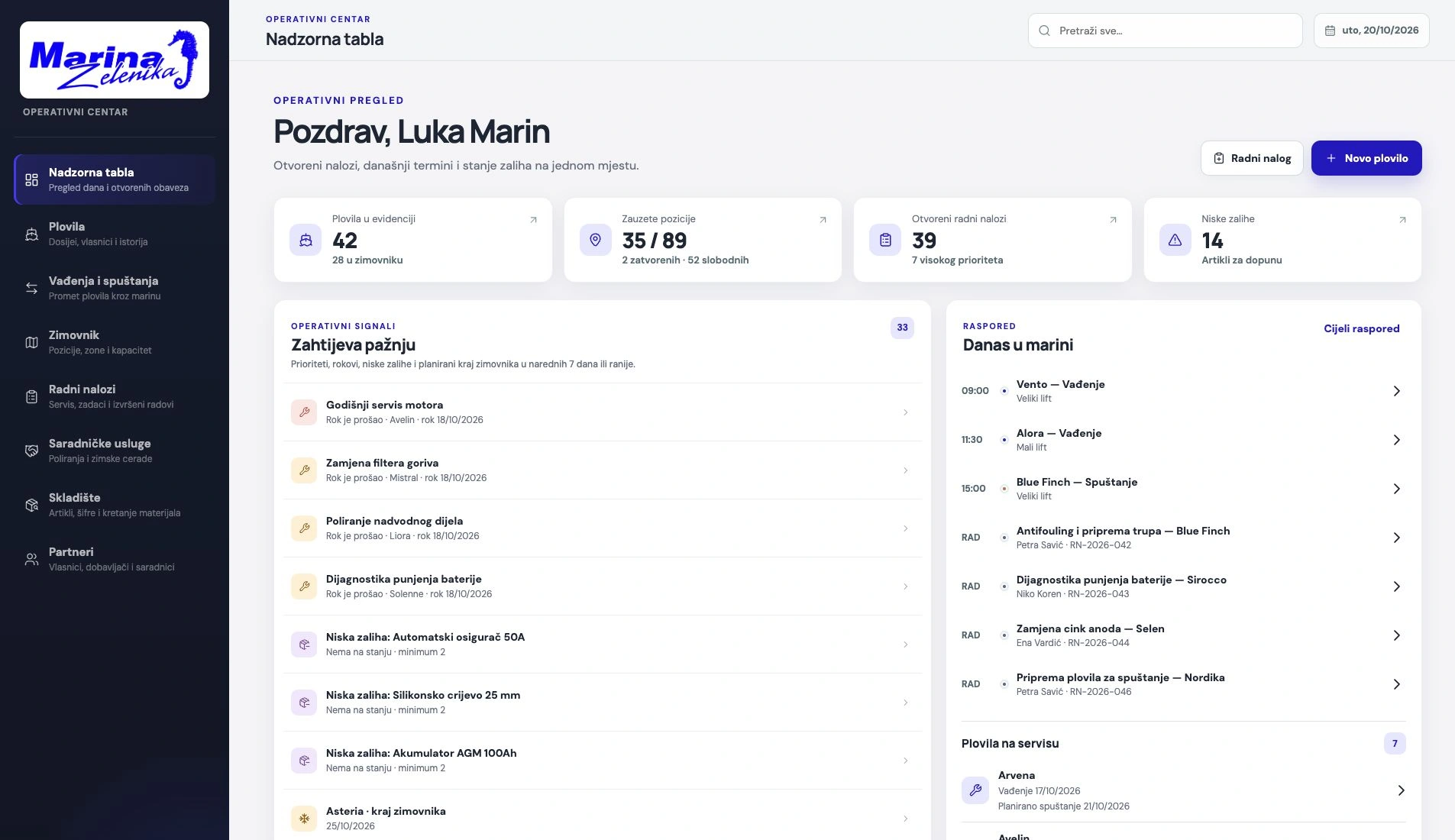This screenshot has width=1455, height=840.
Task: Click the wrench icon beside Arvena service entry
Action: pyautogui.click(x=975, y=790)
